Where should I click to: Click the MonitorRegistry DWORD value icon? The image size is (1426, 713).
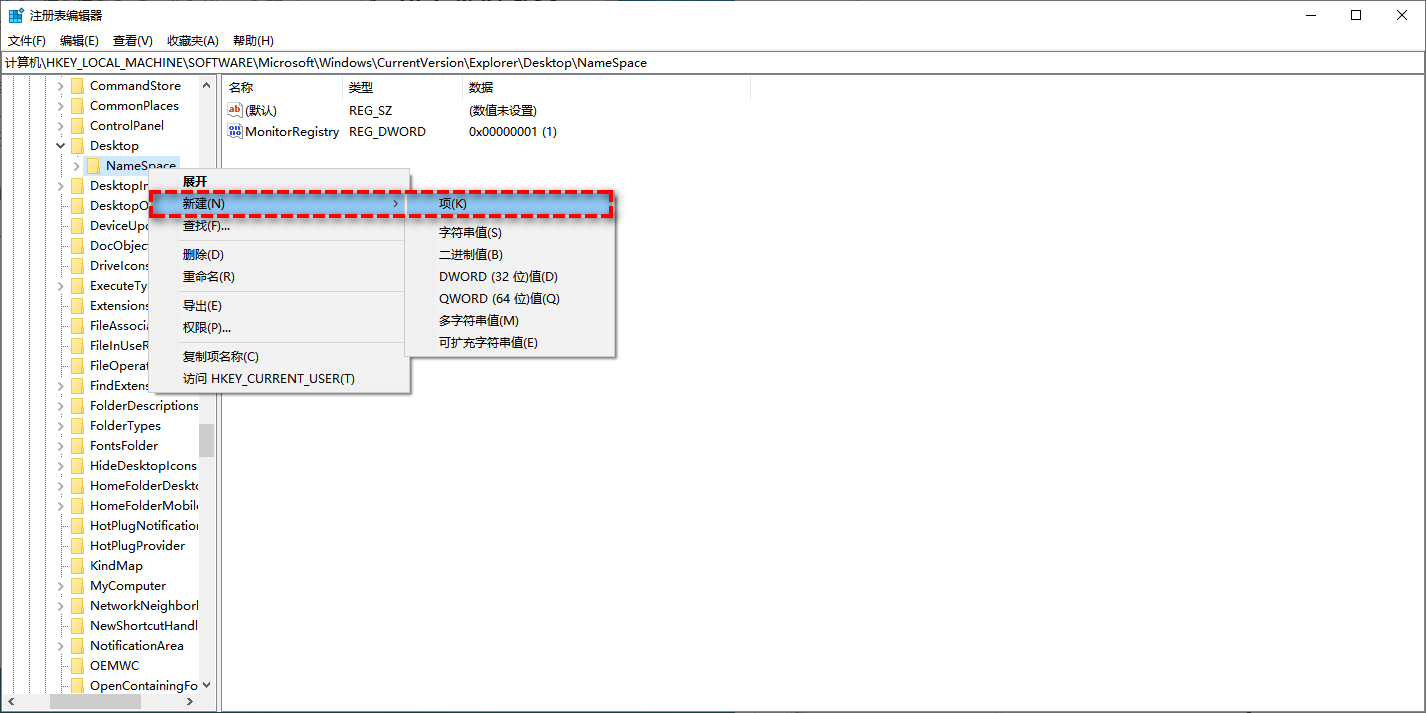[235, 131]
